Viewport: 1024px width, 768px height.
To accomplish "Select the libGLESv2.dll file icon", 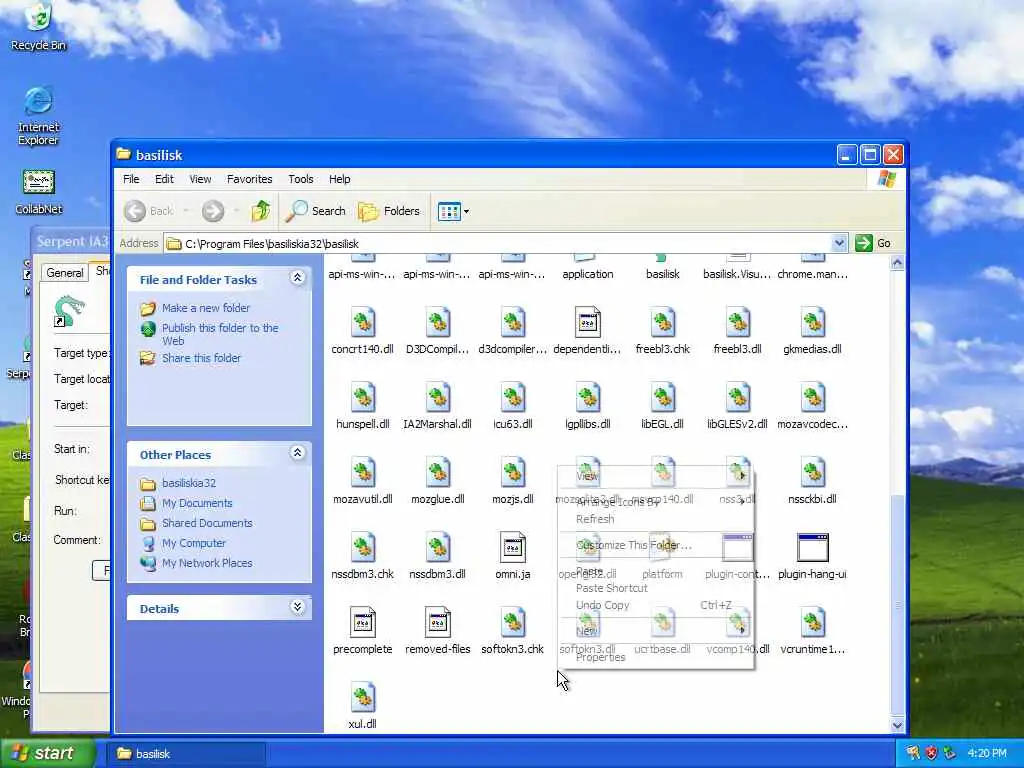I will [737, 398].
